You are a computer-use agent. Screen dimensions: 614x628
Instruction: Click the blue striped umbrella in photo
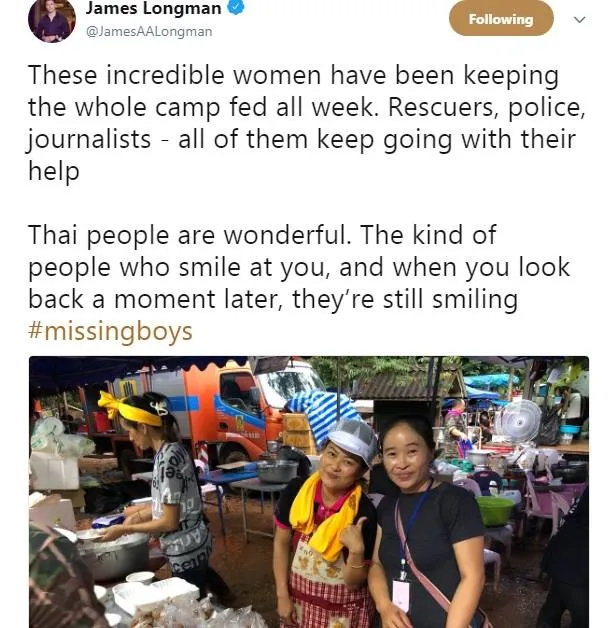(324, 415)
